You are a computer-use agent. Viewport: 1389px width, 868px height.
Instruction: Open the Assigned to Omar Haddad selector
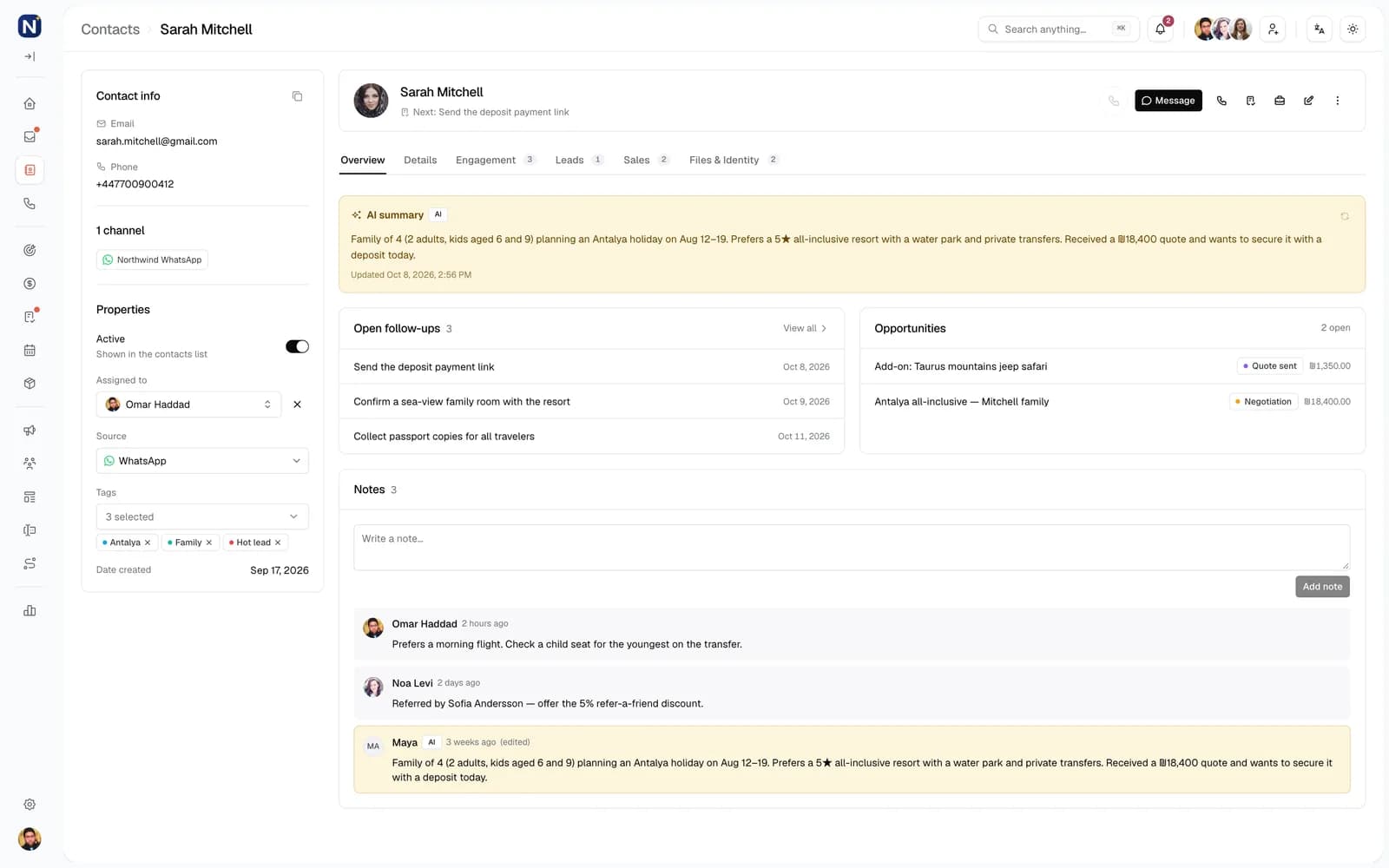click(188, 404)
